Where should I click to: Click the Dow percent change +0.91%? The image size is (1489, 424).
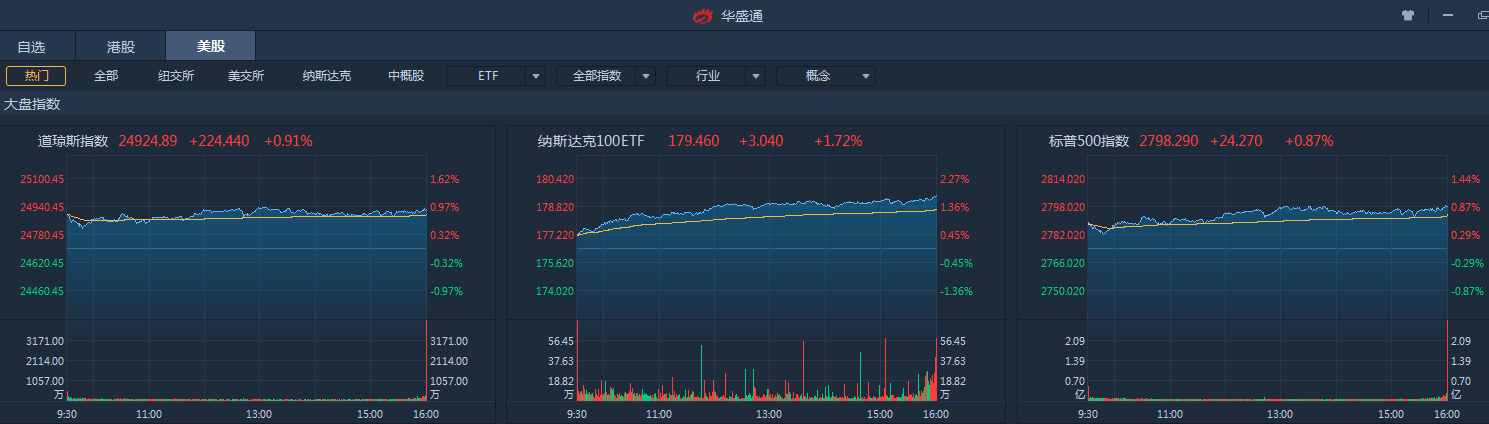[x=288, y=141]
